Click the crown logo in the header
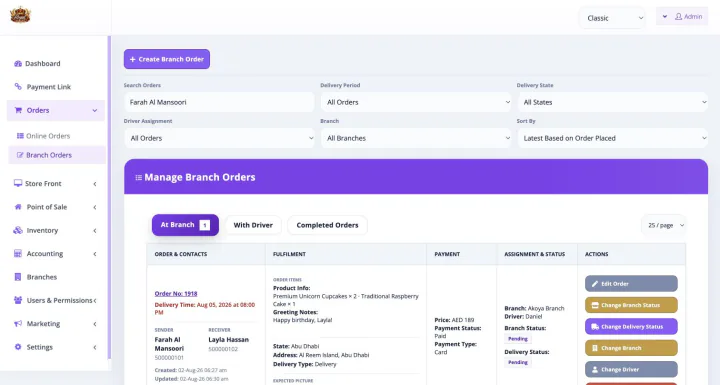Screen dimensions: 720x385 (20, 15)
